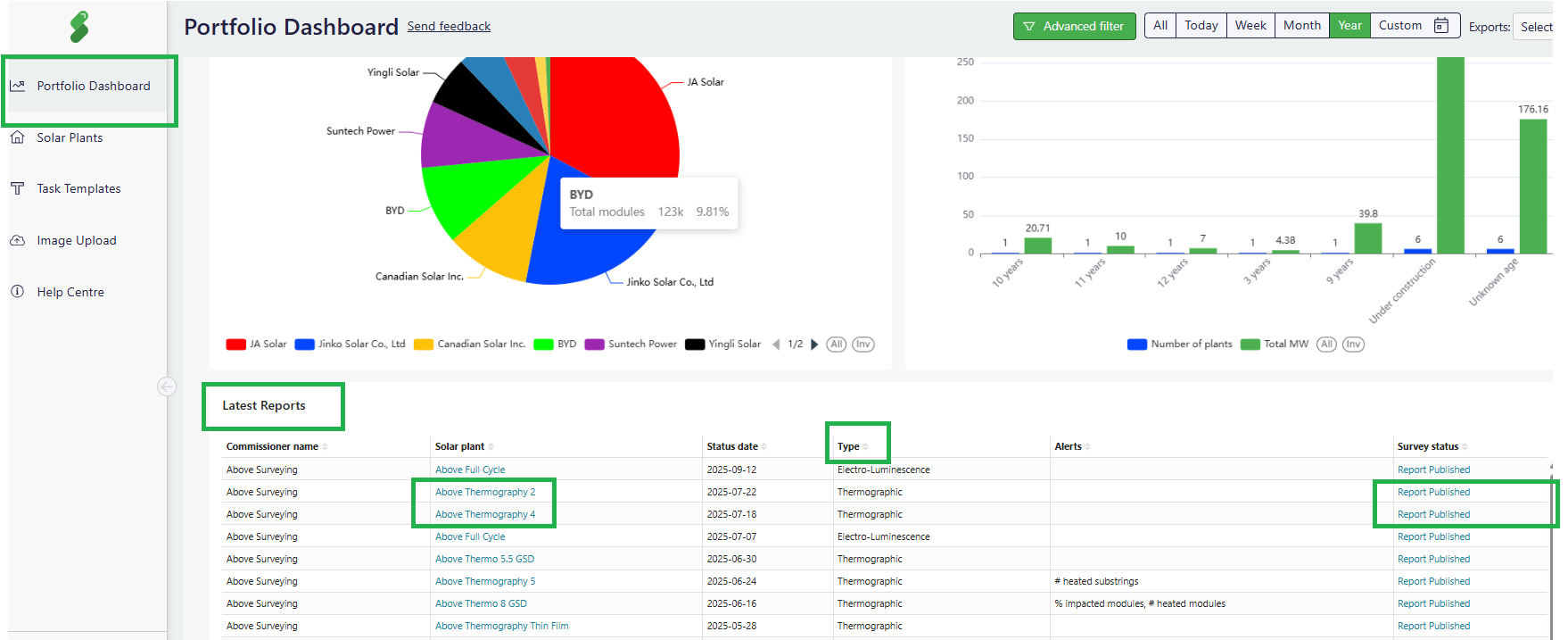Image resolution: width=1568 pixels, height=640 pixels.
Task: Click the Task Templates icon in sidebar
Action: point(17,188)
